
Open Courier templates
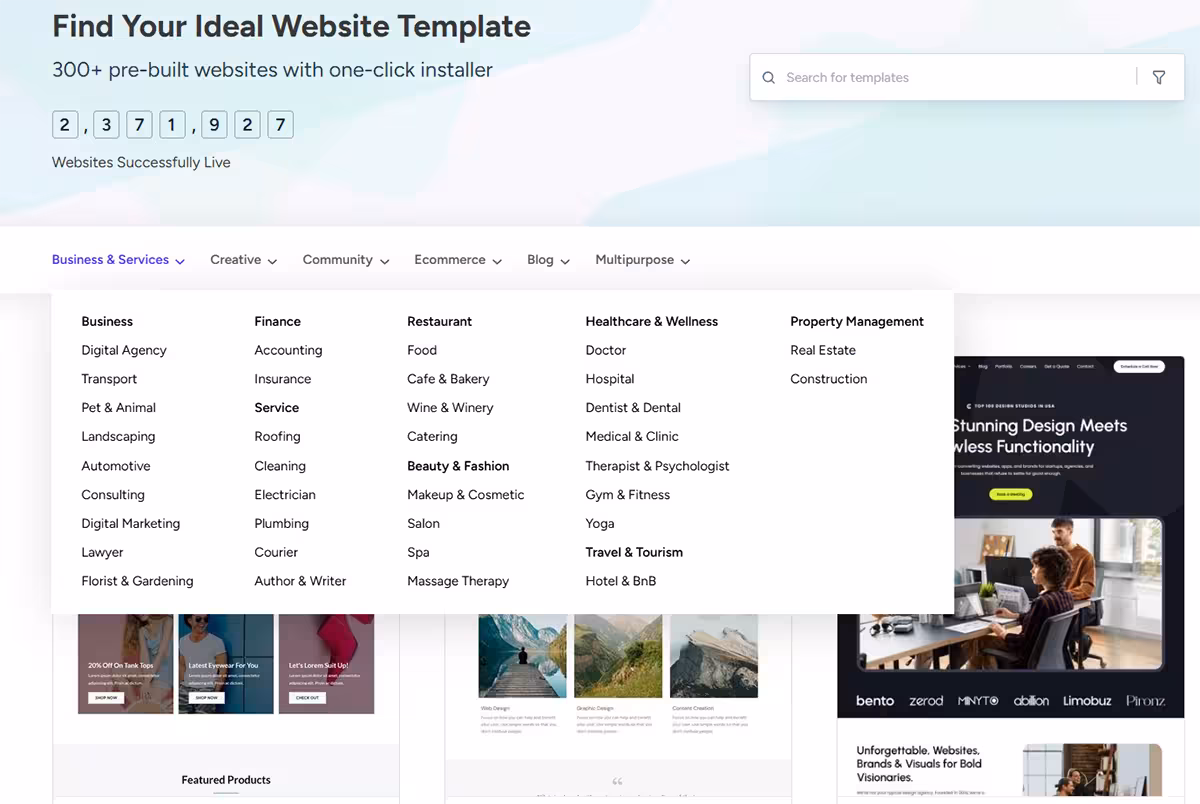[276, 552]
